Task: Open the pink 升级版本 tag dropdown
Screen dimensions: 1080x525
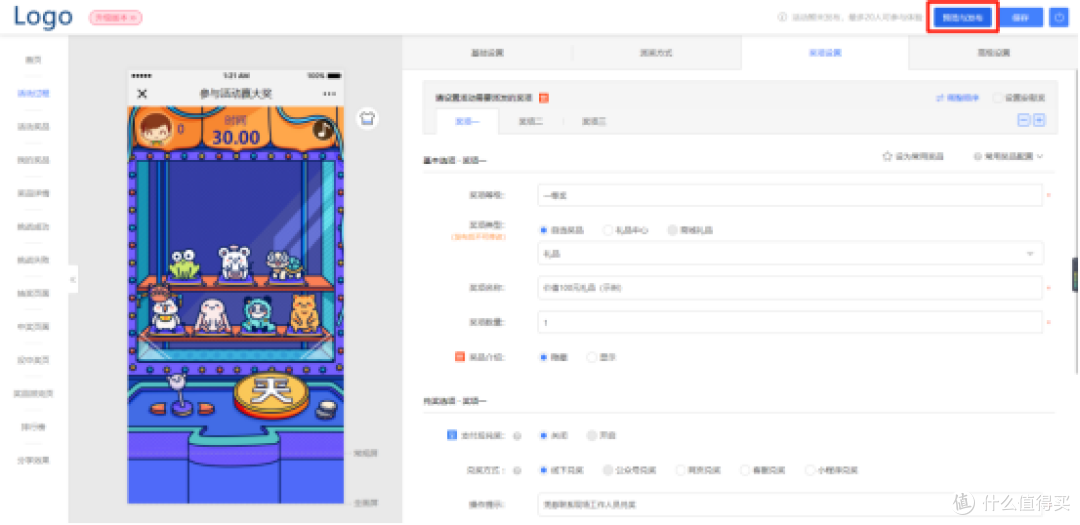Action: (x=116, y=18)
